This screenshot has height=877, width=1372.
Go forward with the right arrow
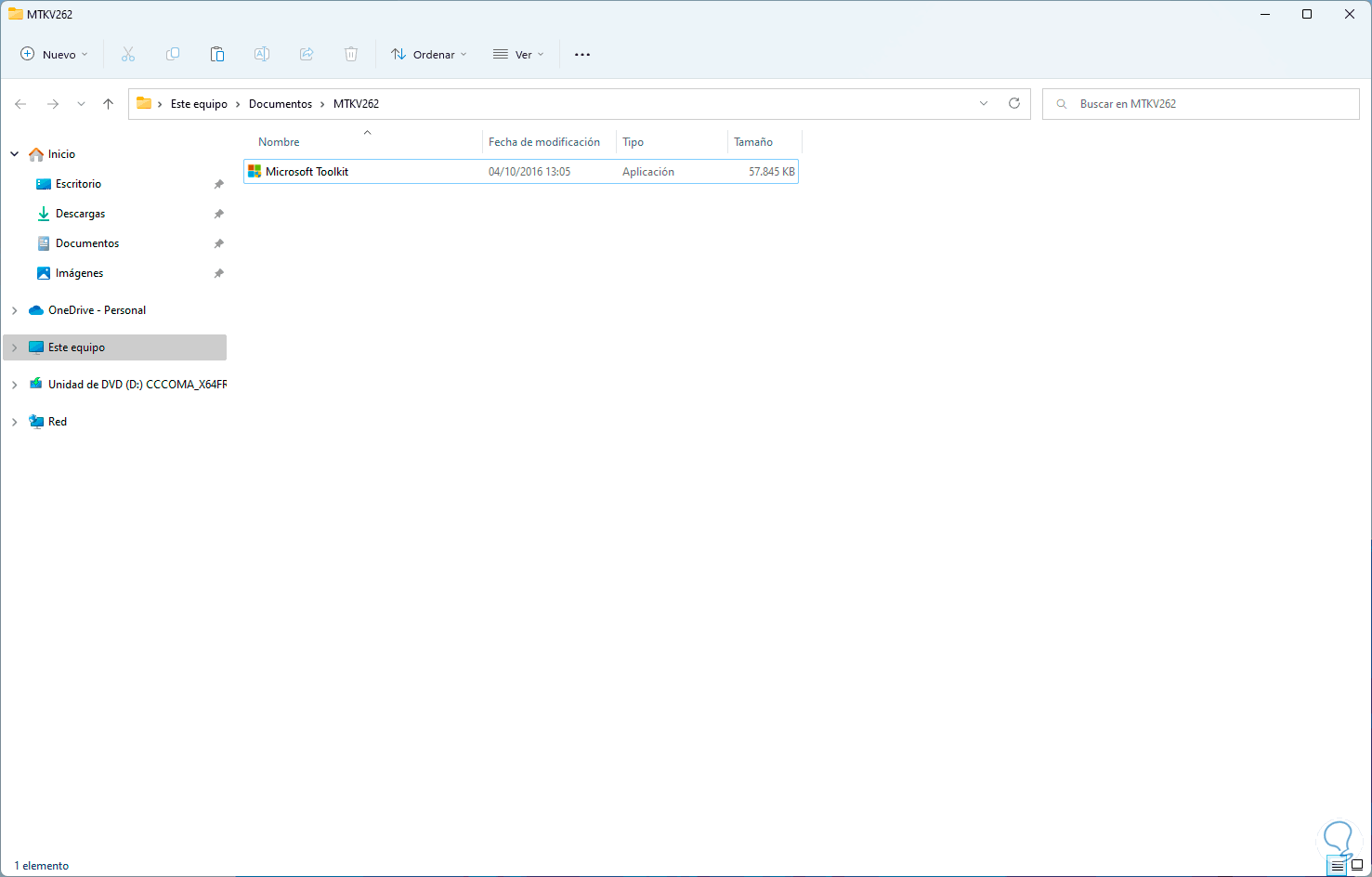pyautogui.click(x=53, y=104)
